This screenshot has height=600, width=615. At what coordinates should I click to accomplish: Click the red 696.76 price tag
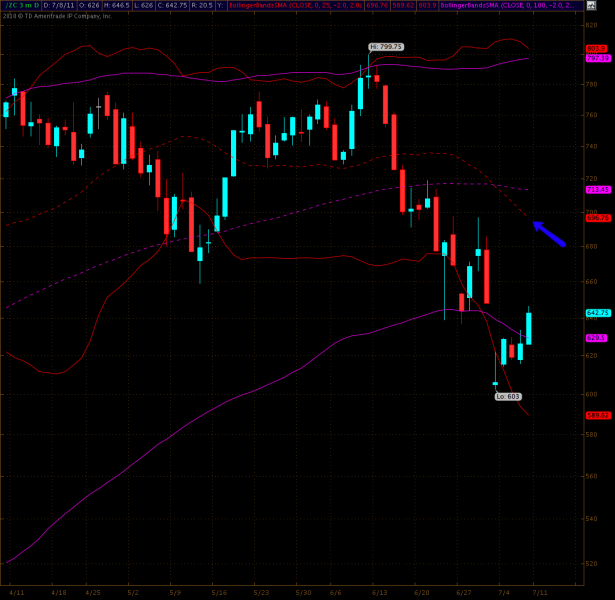[x=598, y=217]
